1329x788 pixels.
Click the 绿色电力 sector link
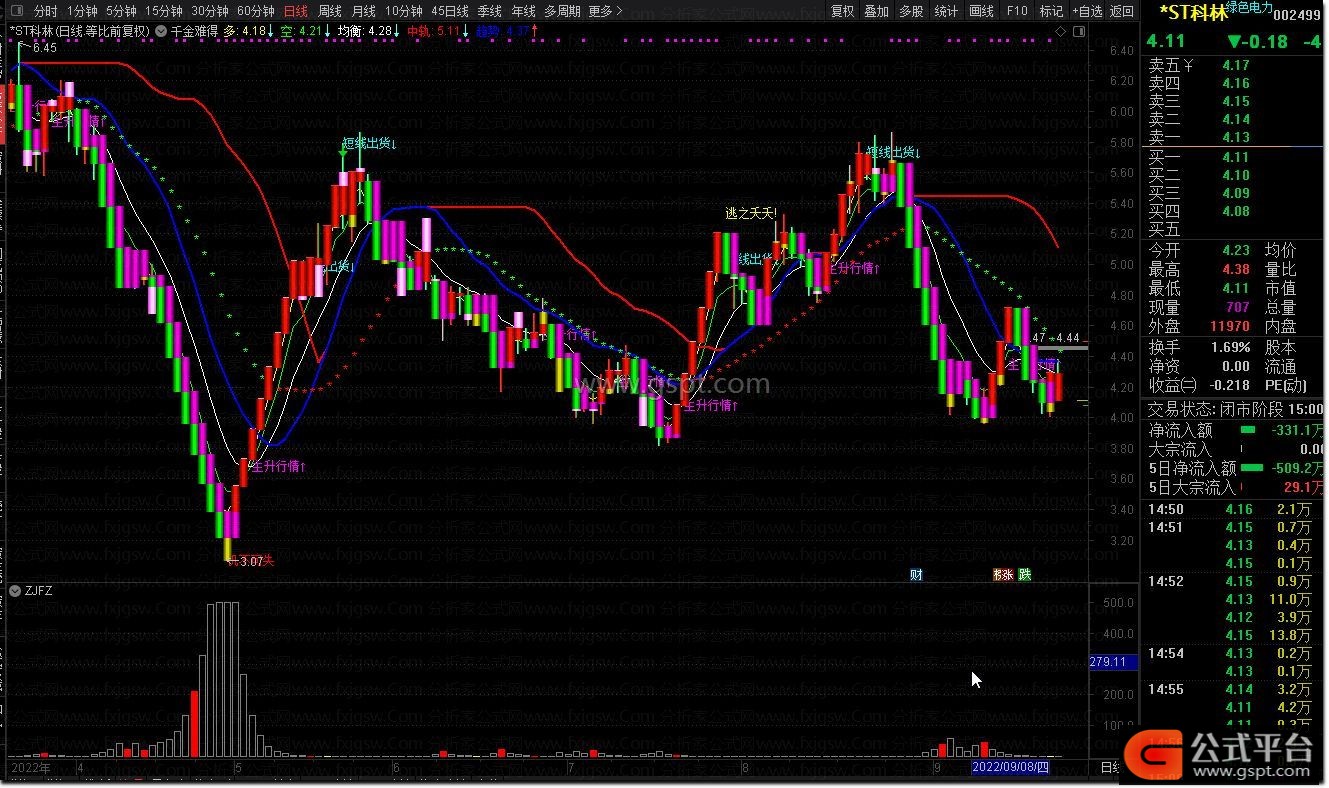(1250, 7)
